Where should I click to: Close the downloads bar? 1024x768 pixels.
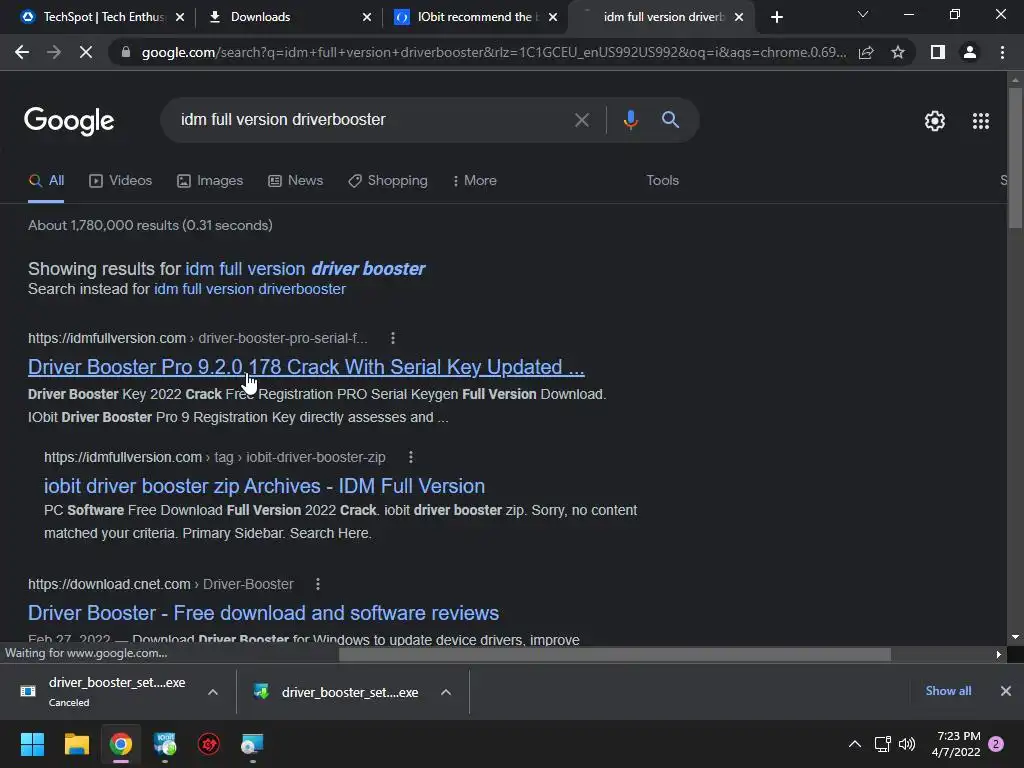tap(1006, 691)
